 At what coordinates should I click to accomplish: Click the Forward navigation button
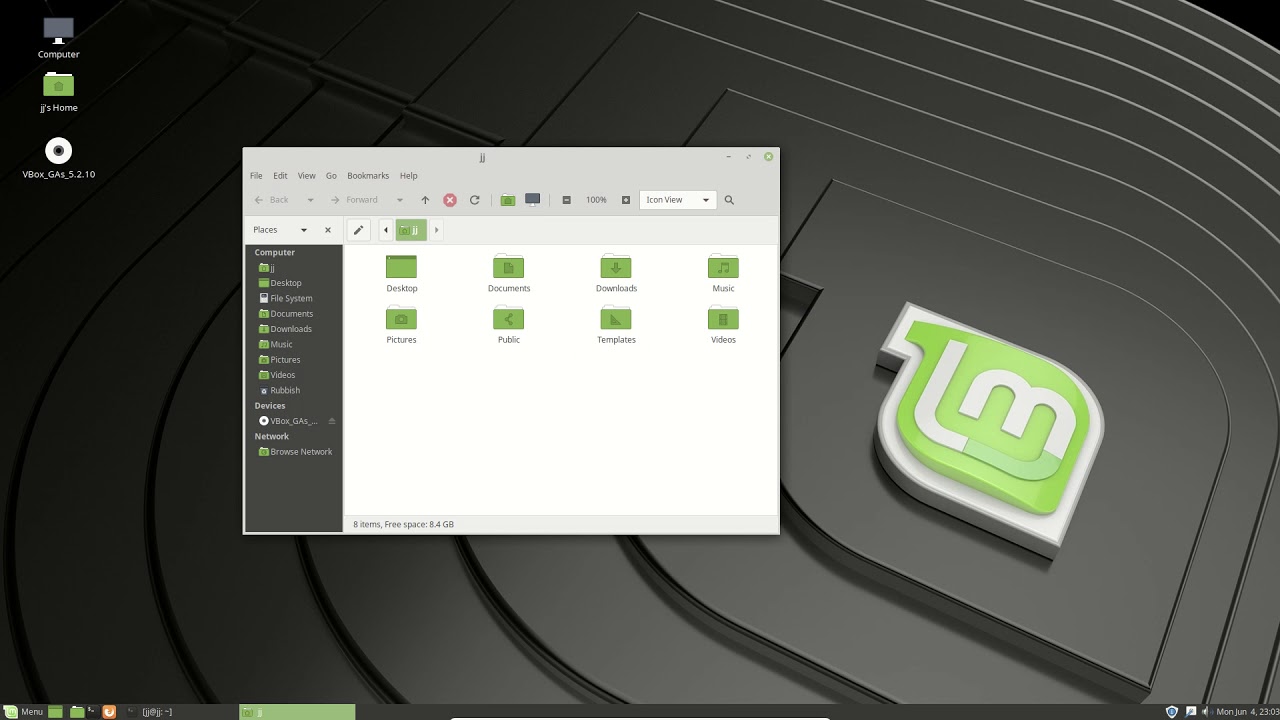[x=354, y=200]
